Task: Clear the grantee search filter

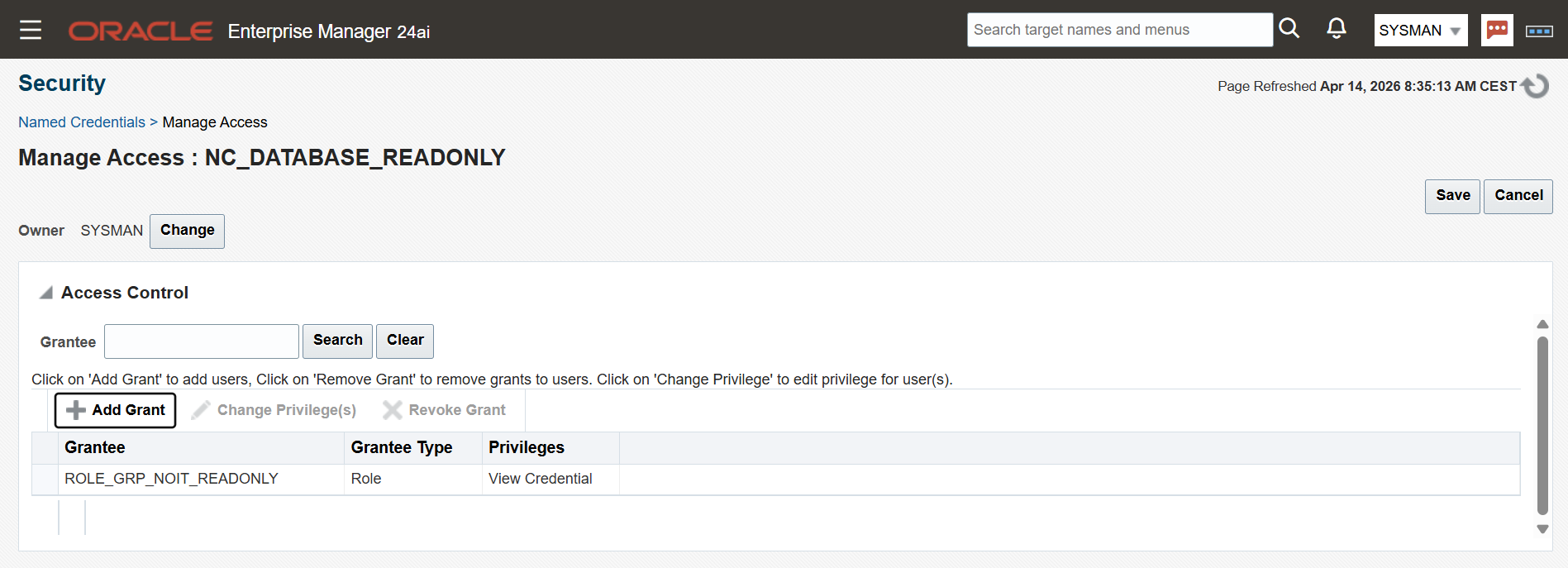Action: pyautogui.click(x=404, y=341)
